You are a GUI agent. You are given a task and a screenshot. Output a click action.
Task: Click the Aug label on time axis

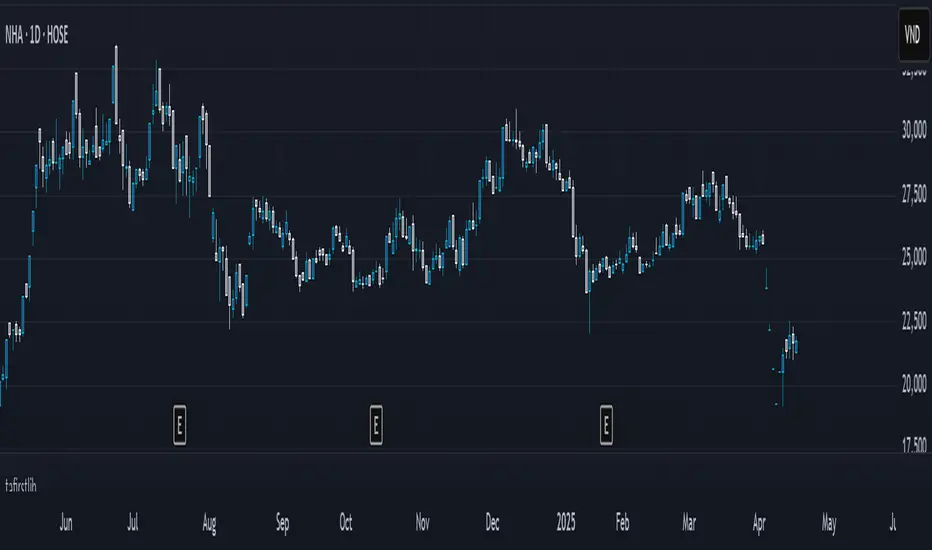209,523
